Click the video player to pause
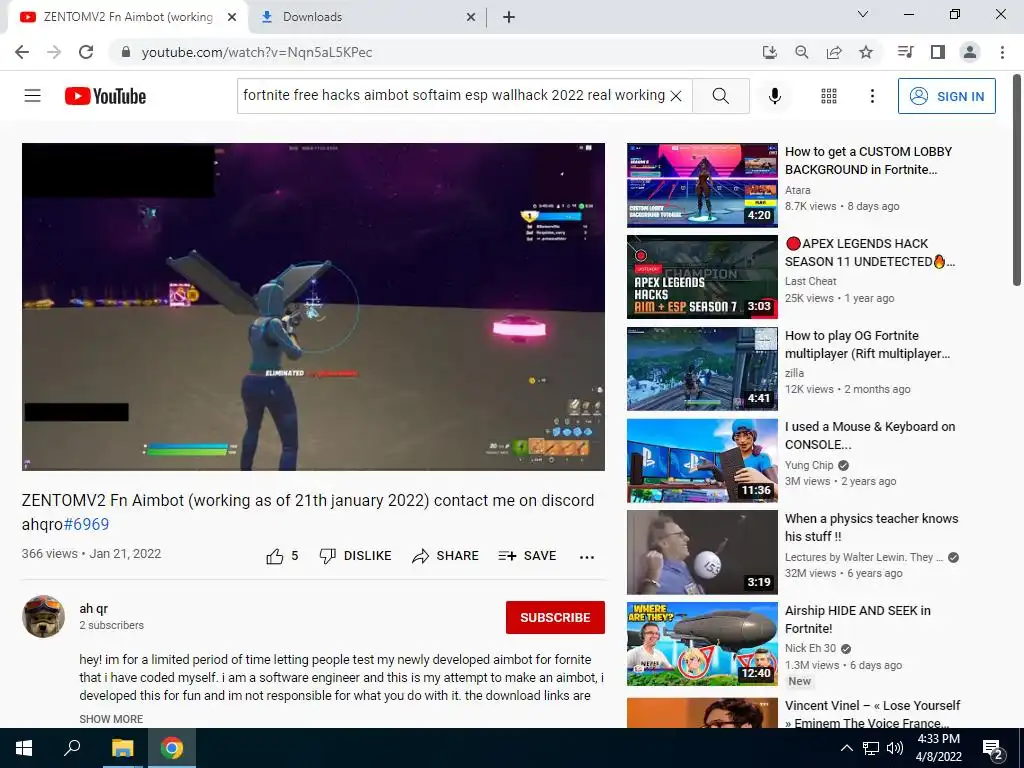1024x768 pixels. tap(313, 307)
